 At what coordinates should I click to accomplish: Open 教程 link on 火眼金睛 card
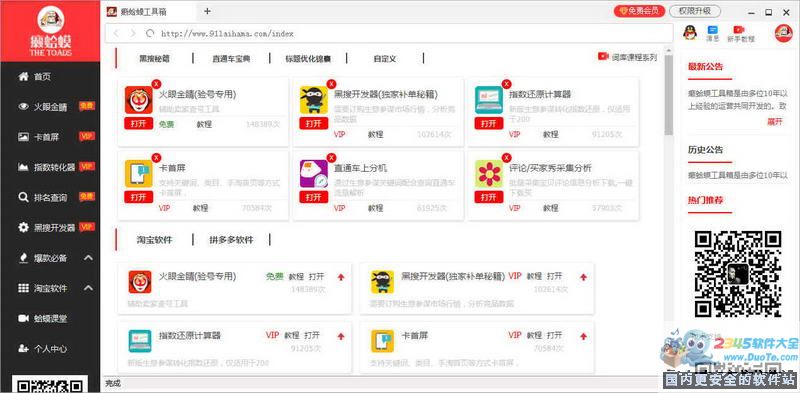pos(204,124)
